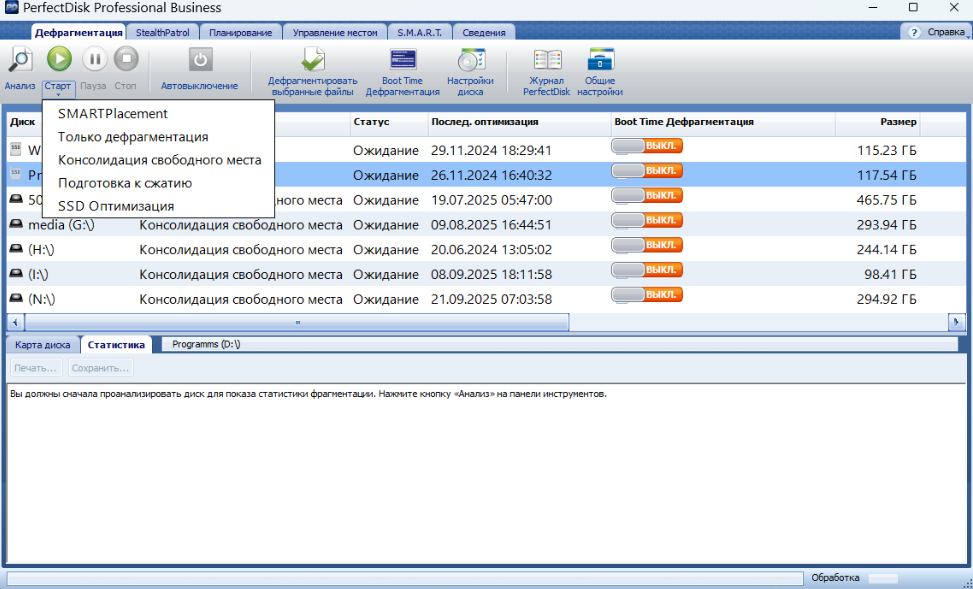Collapse the Старт dropdown arrow
The image size is (973, 589).
58,95
